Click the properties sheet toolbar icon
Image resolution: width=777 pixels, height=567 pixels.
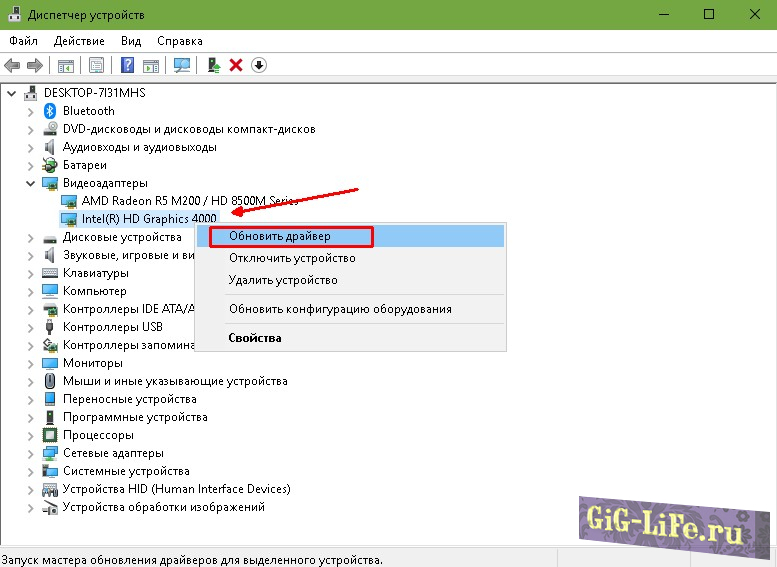tap(97, 65)
